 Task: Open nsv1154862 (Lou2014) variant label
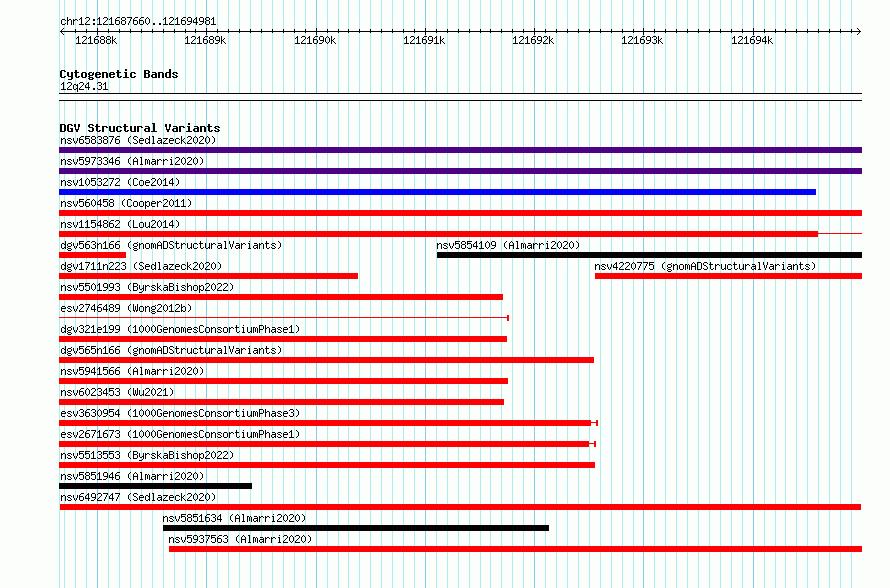120,224
